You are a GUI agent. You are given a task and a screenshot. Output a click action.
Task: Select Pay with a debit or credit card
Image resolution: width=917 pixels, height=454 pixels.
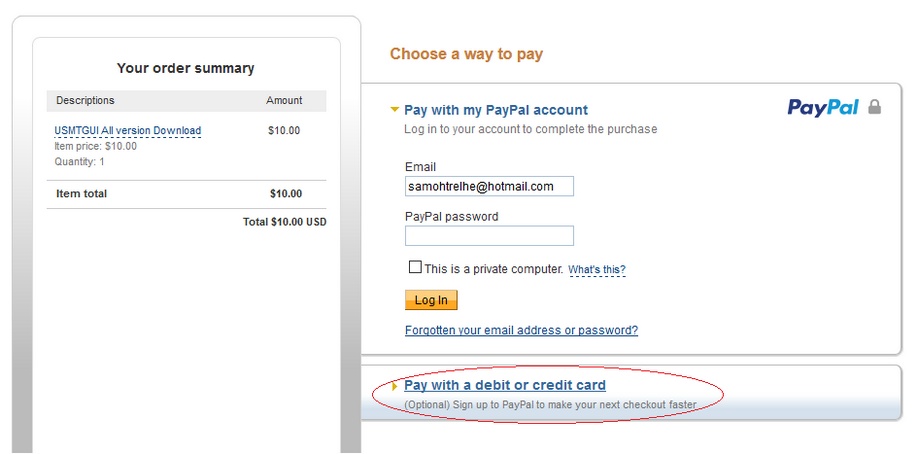[505, 386]
